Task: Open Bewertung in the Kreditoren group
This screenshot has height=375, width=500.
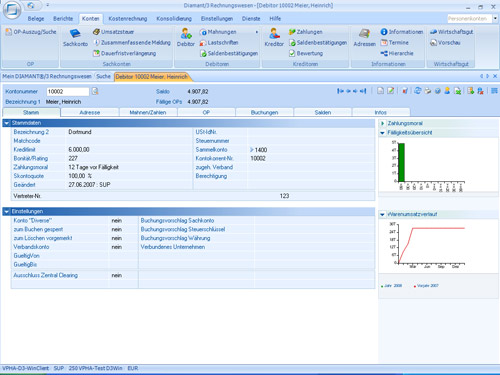Action: 306,53
